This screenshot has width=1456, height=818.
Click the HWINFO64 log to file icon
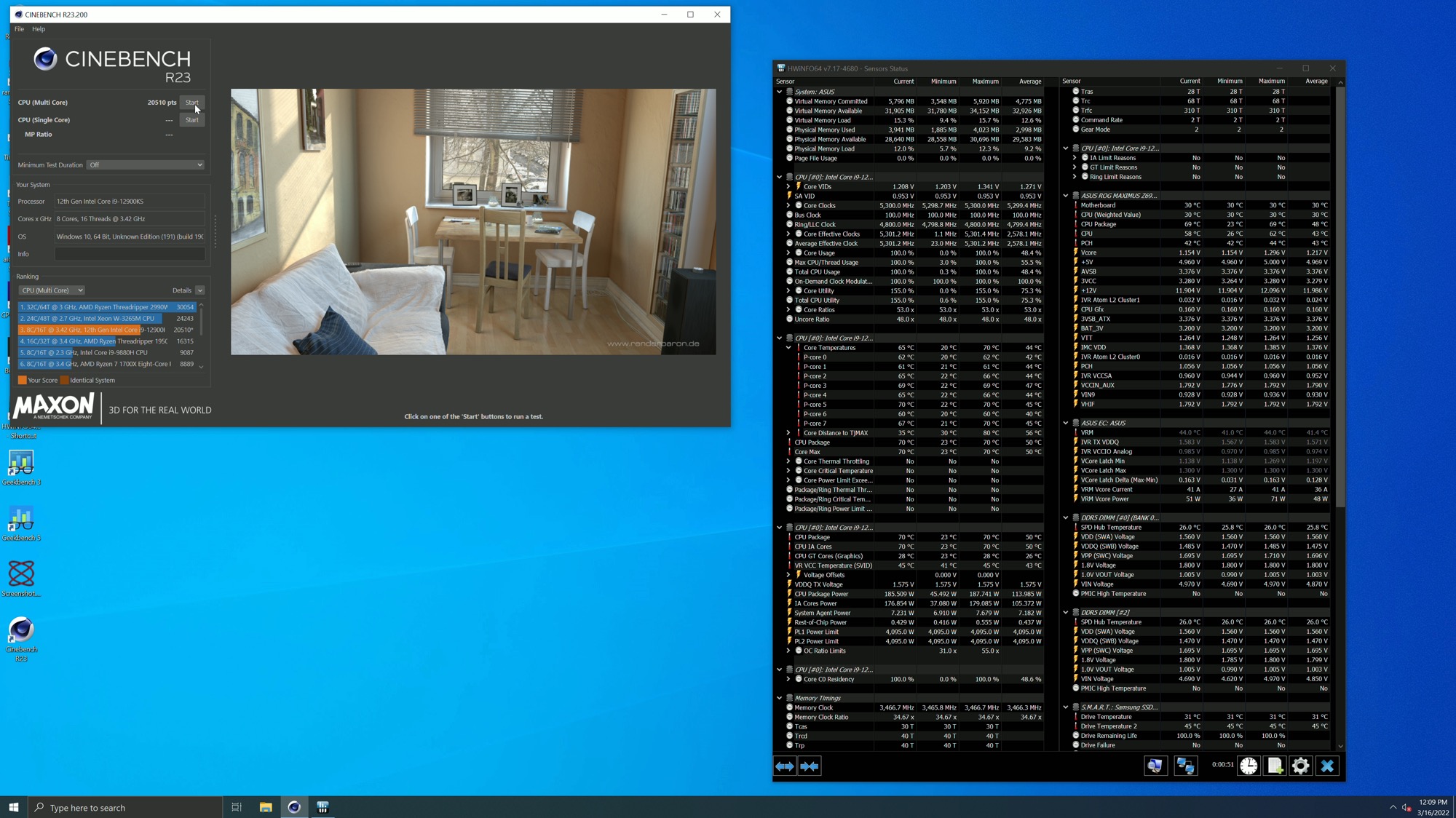(x=1276, y=766)
